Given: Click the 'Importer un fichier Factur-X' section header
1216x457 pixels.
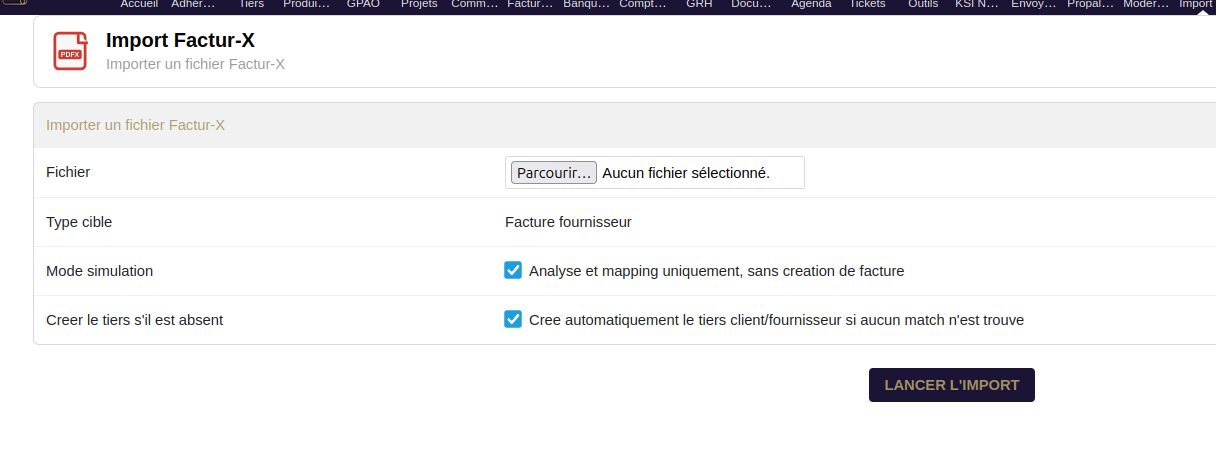Looking at the screenshot, I should [136, 125].
